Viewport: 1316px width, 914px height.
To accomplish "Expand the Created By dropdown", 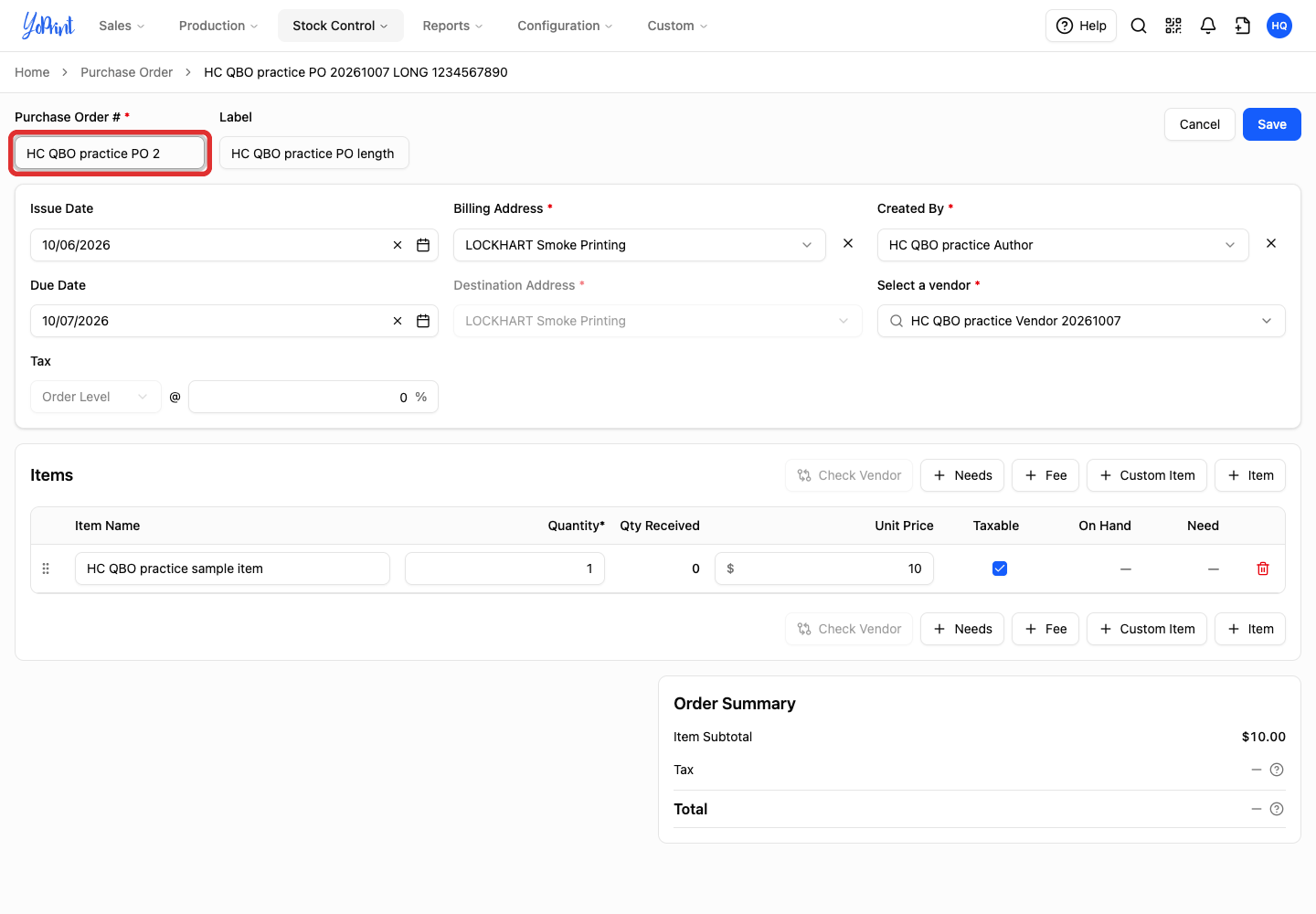I will click(1063, 245).
